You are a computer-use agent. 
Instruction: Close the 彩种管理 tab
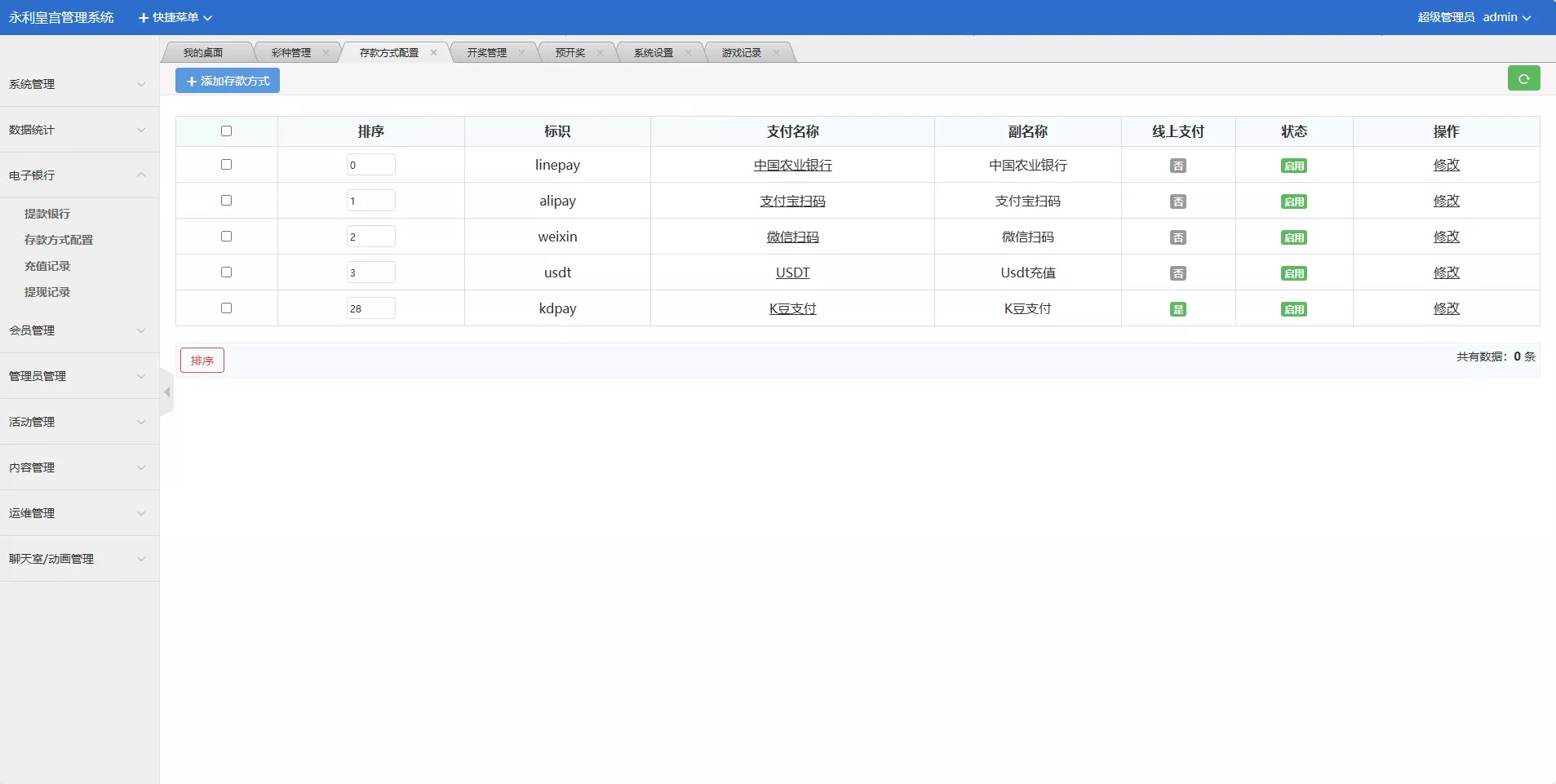326,53
